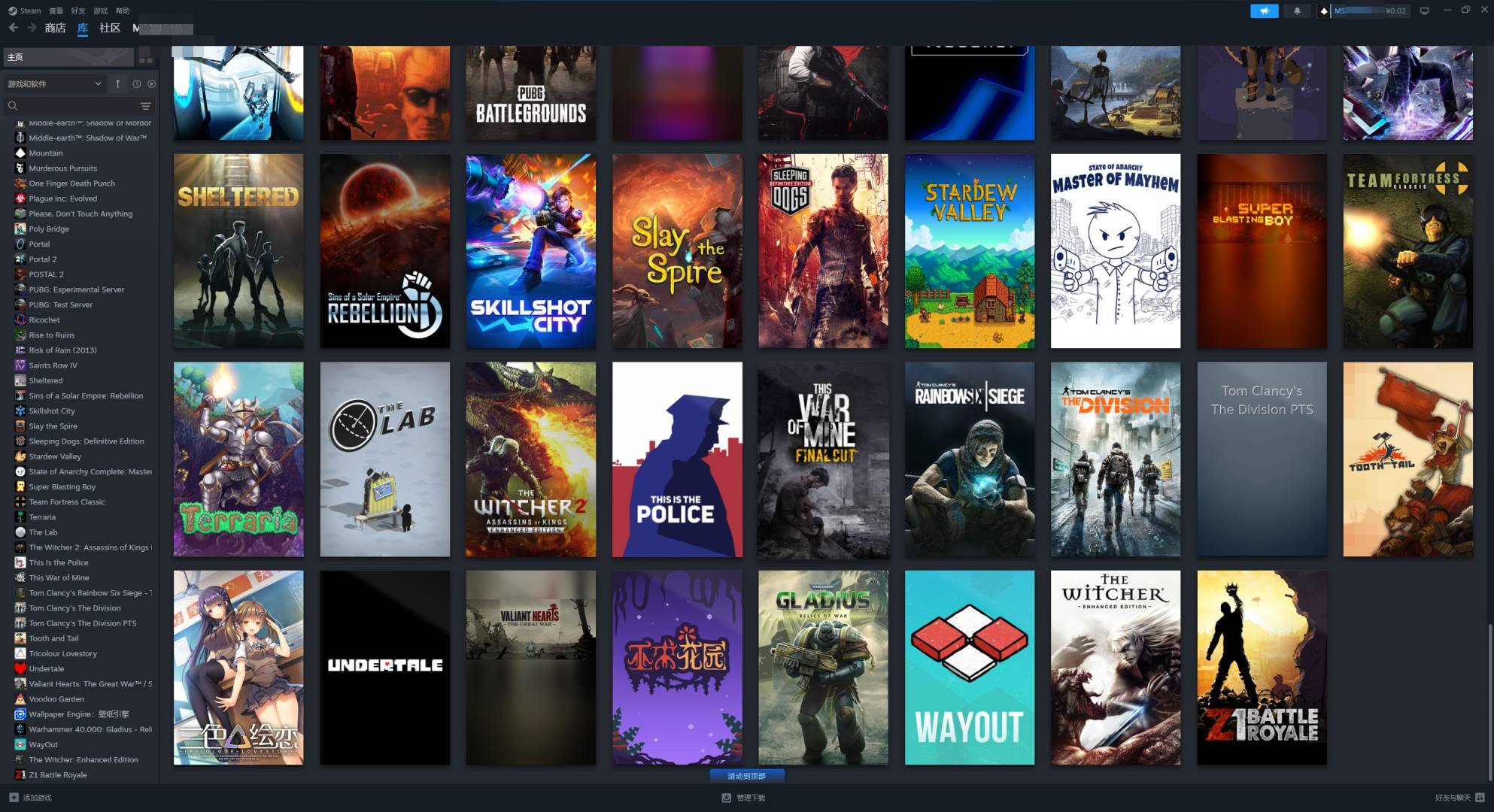Click the manage downloads icon
1494x812 pixels.
pyautogui.click(x=726, y=797)
